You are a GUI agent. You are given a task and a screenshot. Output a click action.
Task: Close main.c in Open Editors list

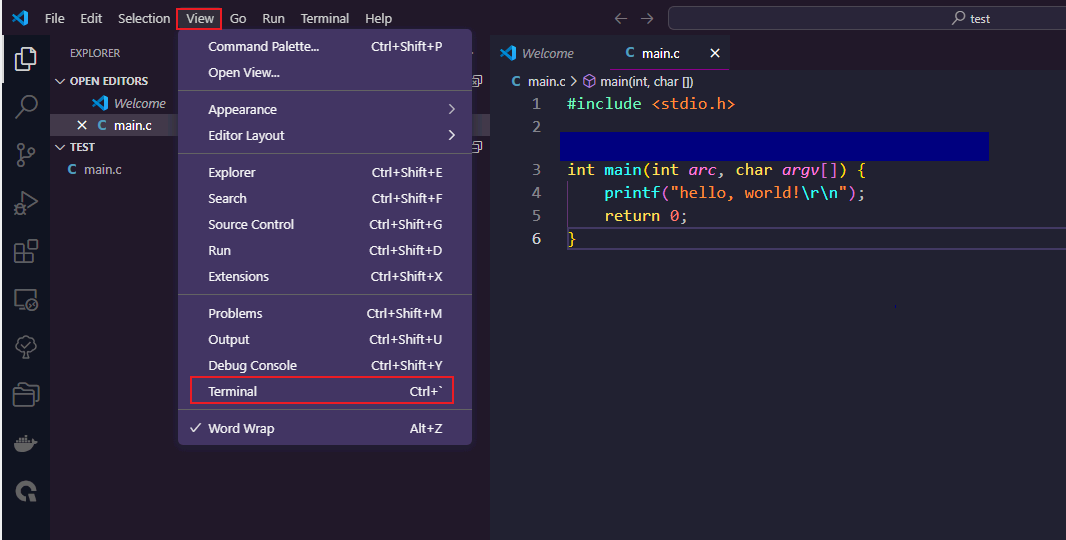[x=82, y=125]
